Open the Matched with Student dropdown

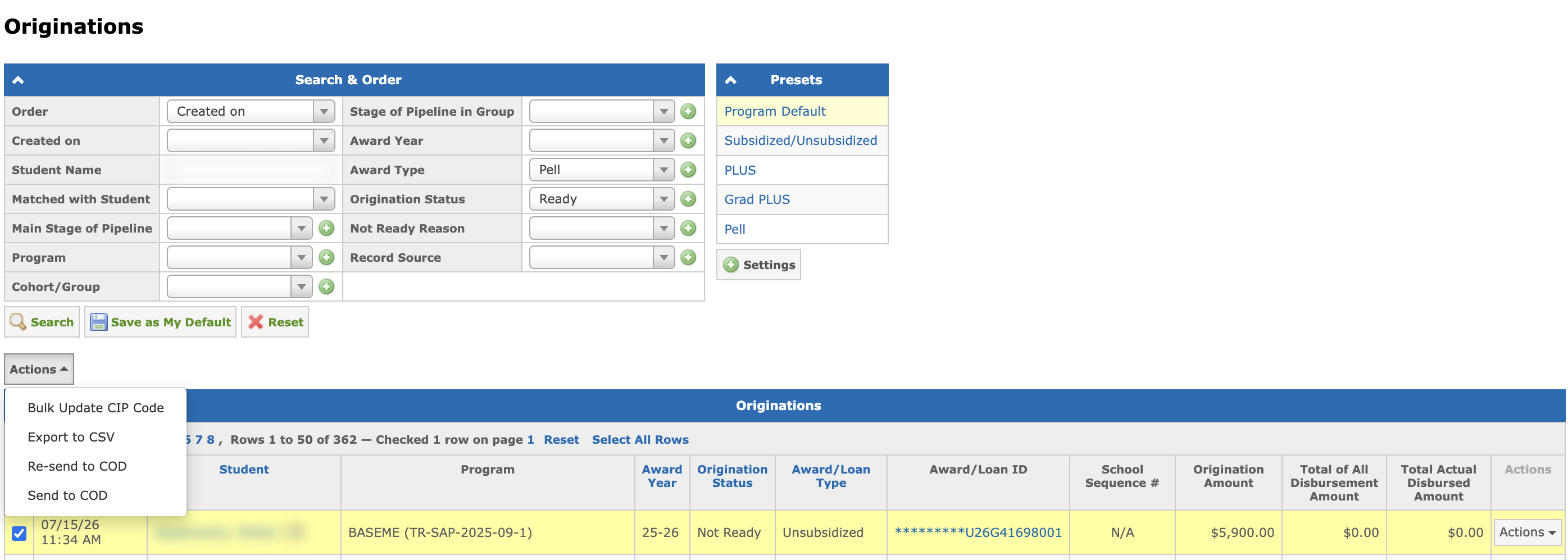[251, 199]
